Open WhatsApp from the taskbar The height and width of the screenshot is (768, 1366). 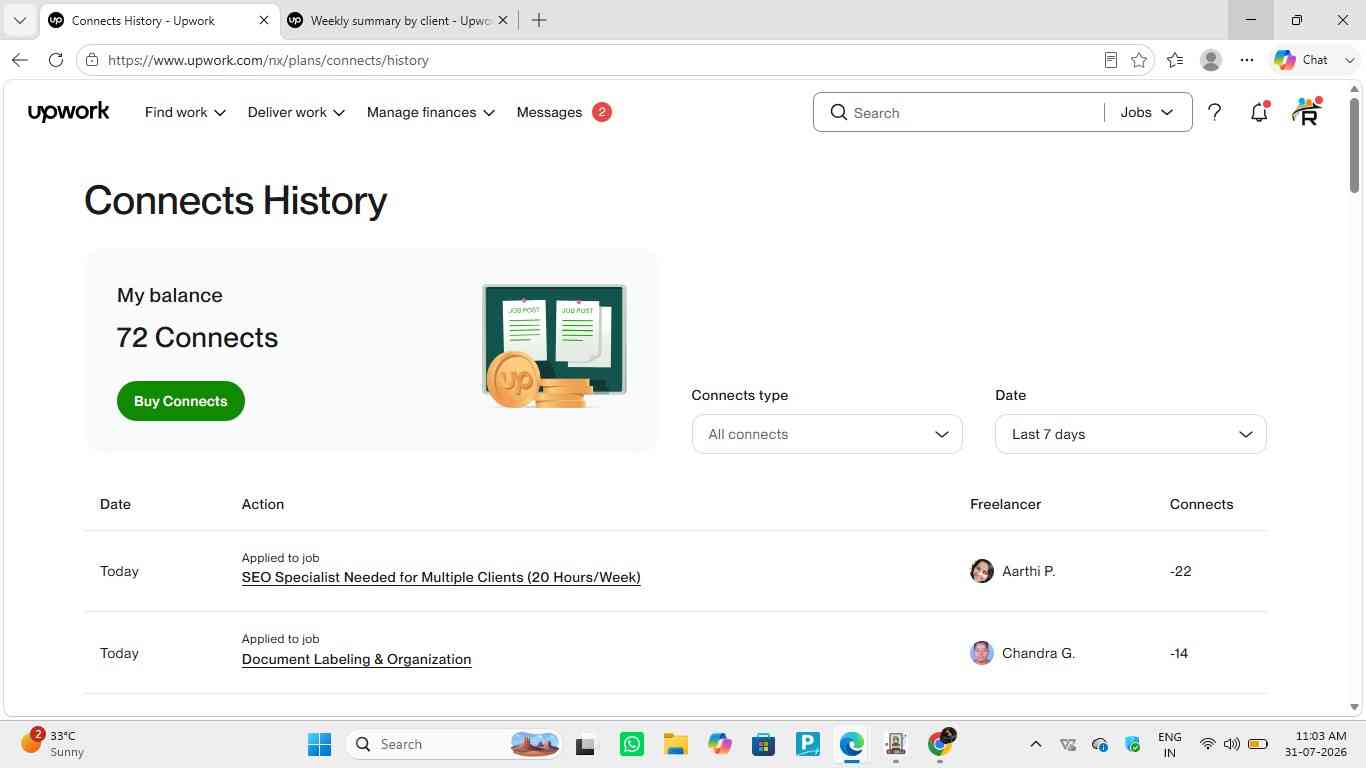[632, 744]
